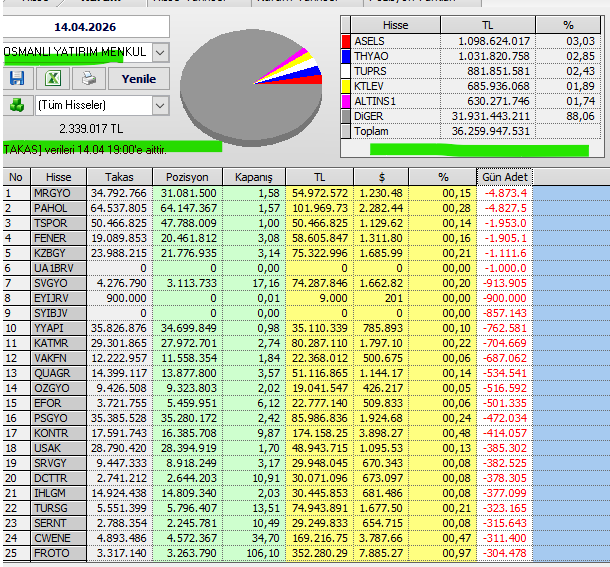Select the DCTTR stock cell
Image resolution: width=610 pixels, height=567 pixels.
coord(58,478)
